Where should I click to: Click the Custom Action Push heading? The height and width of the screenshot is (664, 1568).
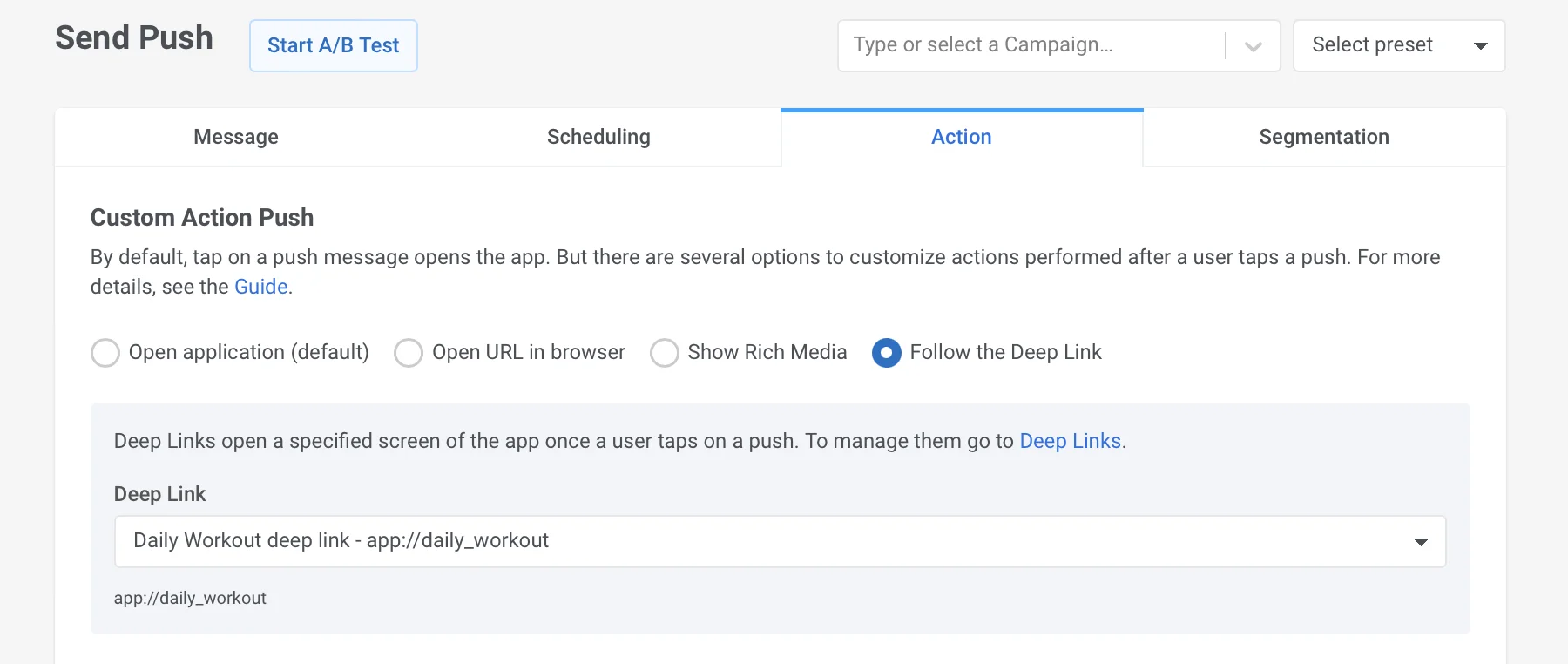point(202,217)
